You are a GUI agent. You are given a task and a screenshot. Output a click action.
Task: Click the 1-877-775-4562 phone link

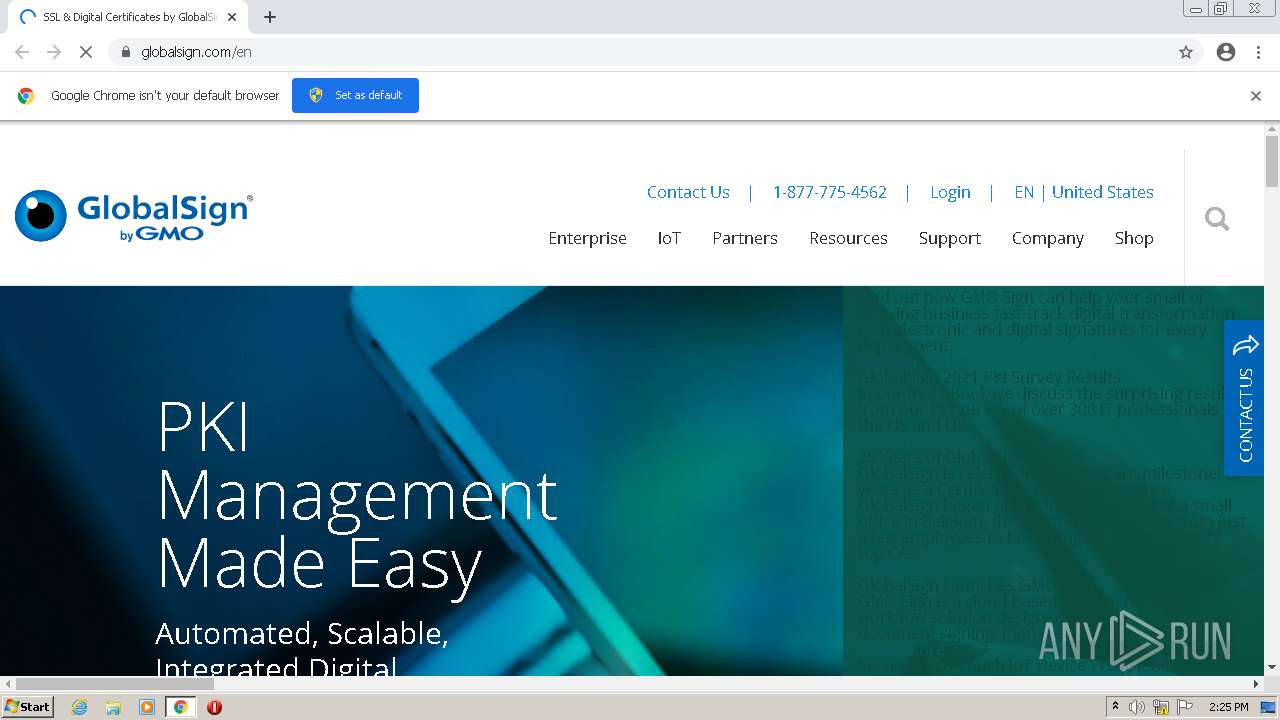(829, 192)
